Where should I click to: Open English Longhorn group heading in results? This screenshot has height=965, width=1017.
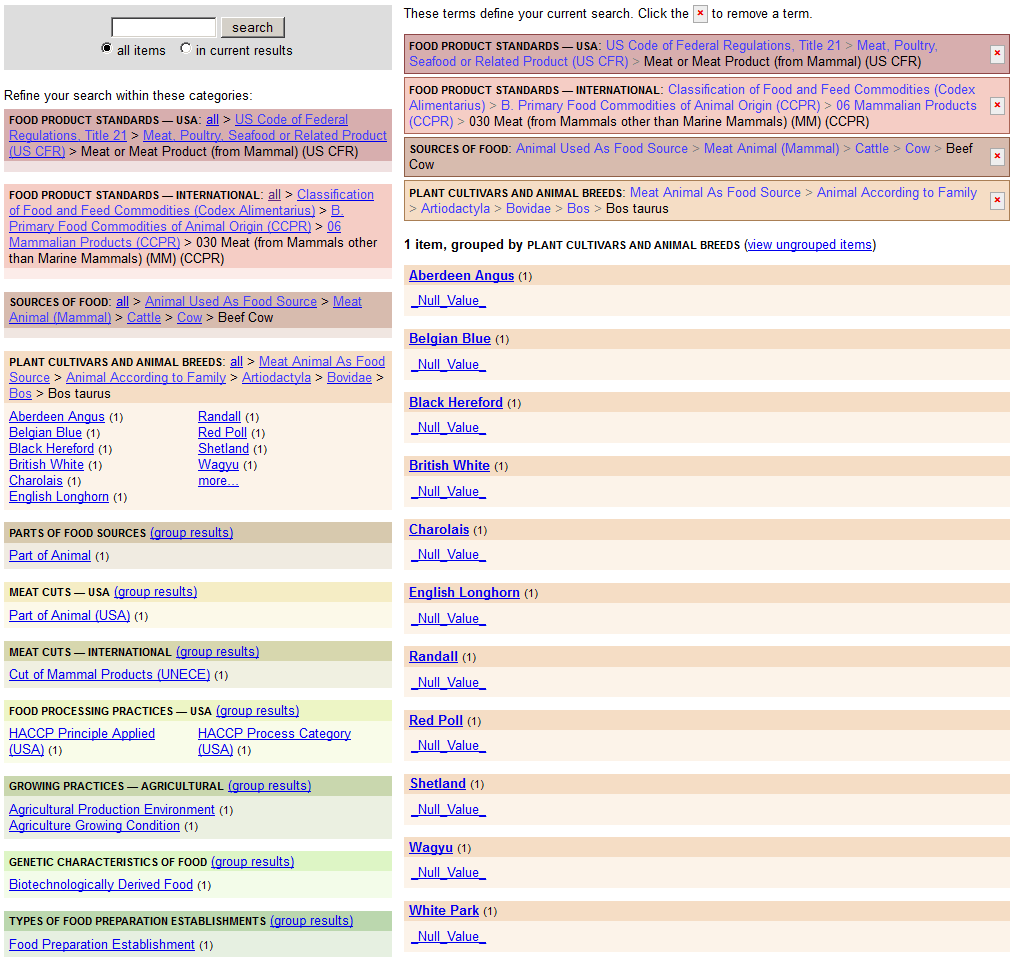pos(464,592)
